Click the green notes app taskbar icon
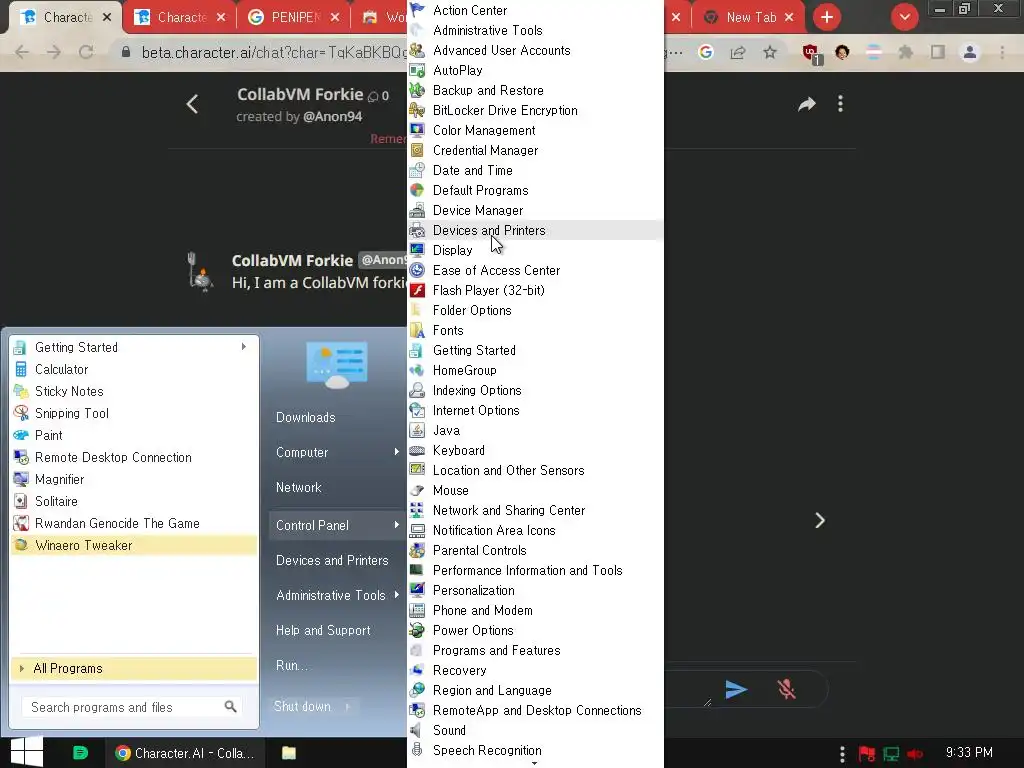Viewport: 1024px width, 768px height. 80,753
